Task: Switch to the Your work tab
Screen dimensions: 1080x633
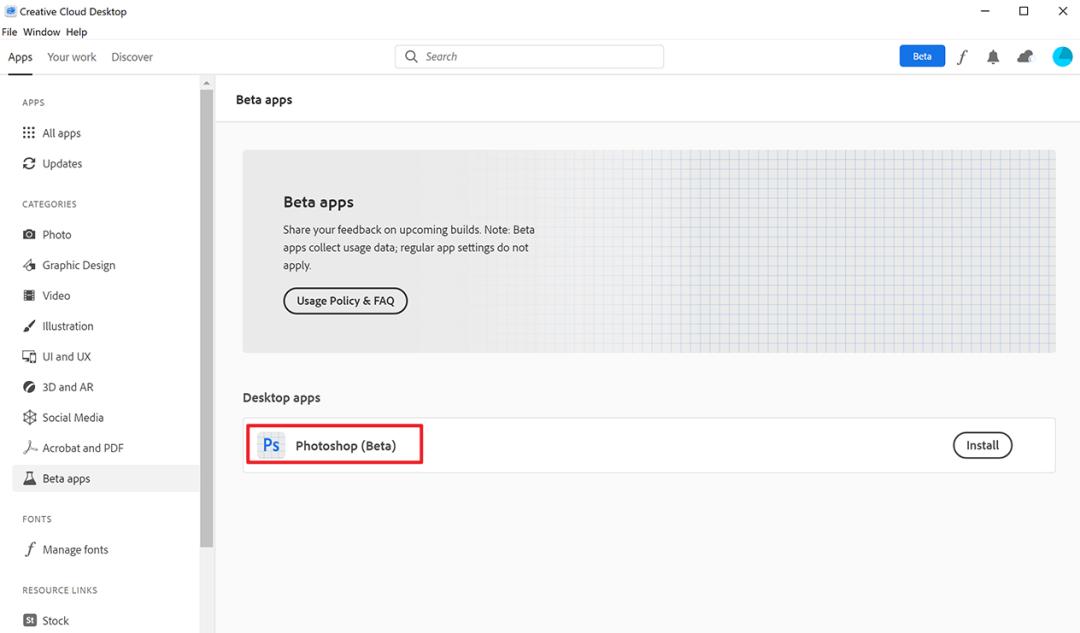Action: point(72,57)
